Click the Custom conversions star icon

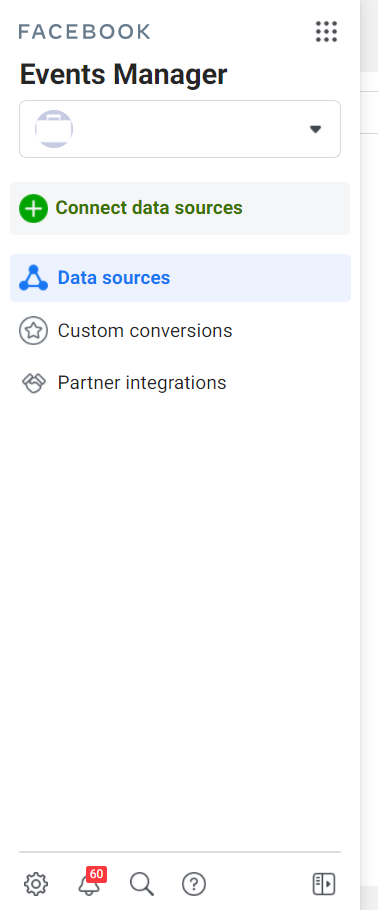click(x=33, y=331)
